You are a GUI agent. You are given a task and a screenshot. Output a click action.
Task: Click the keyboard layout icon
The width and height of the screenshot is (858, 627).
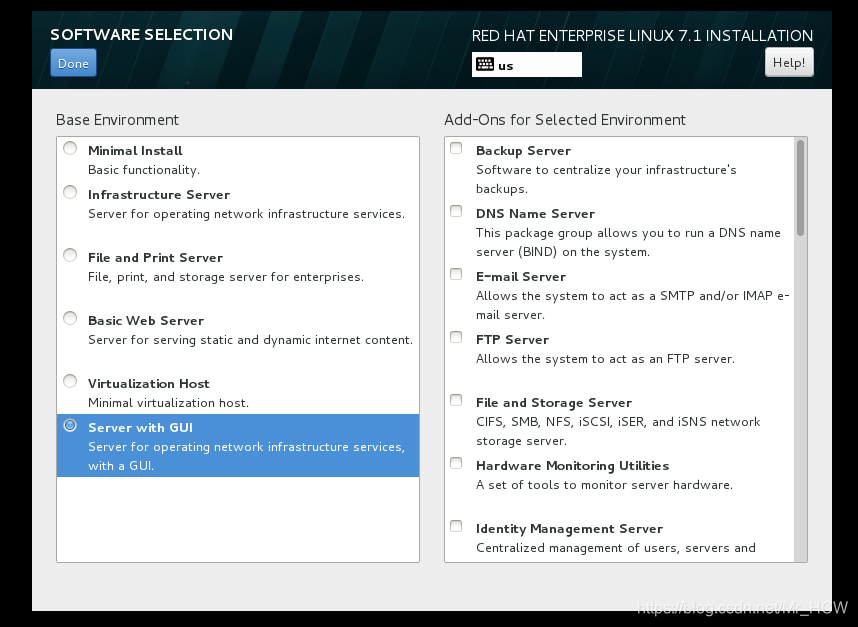tap(484, 65)
